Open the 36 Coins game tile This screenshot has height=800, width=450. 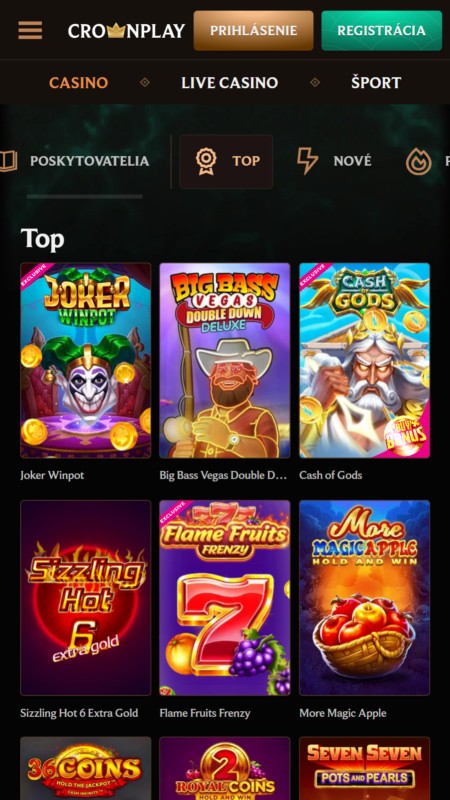tap(86, 768)
